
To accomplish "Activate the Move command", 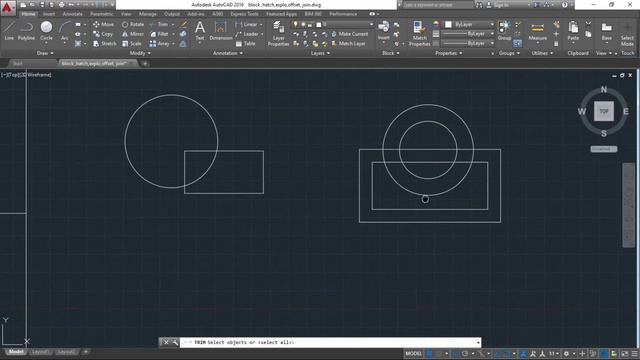I will pyautogui.click(x=103, y=24).
